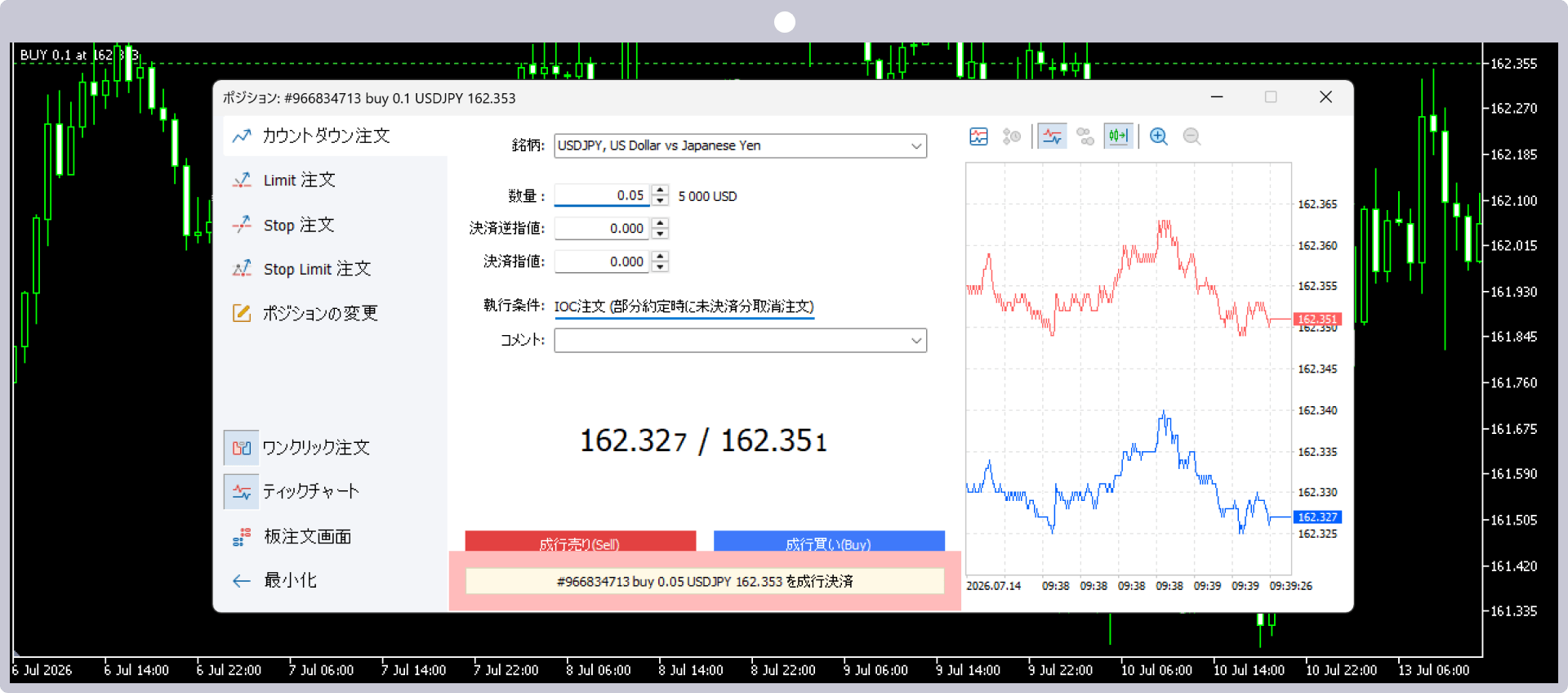Click the 成行売り (Sell) button
Viewport: 1568px width, 693px height.
point(581,542)
